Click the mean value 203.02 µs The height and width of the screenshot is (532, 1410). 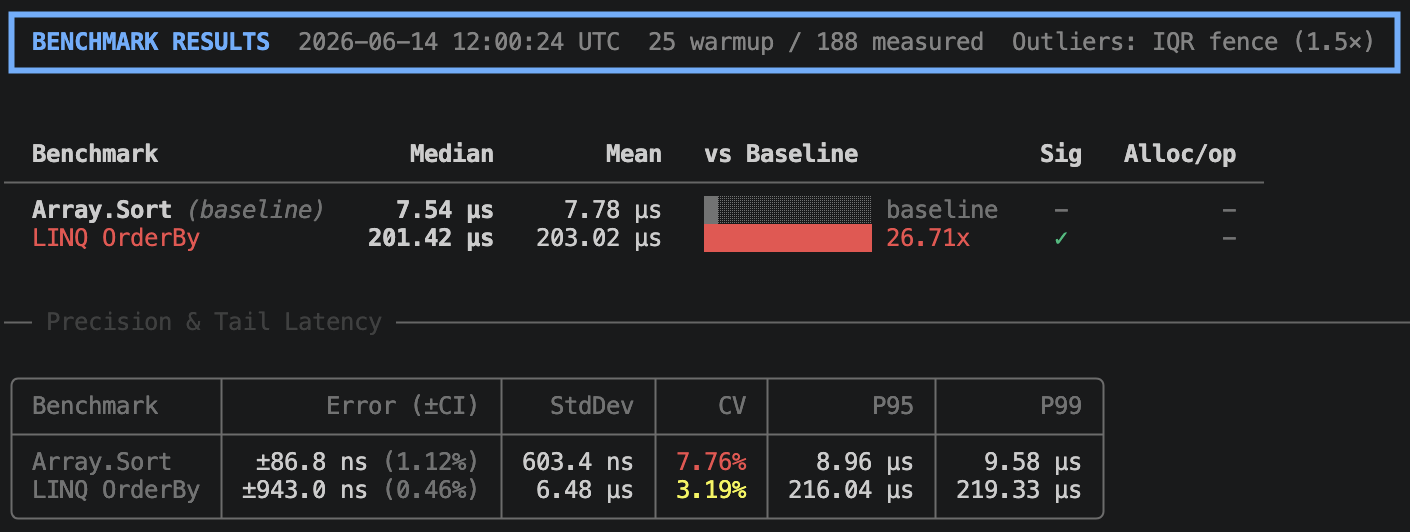click(599, 238)
